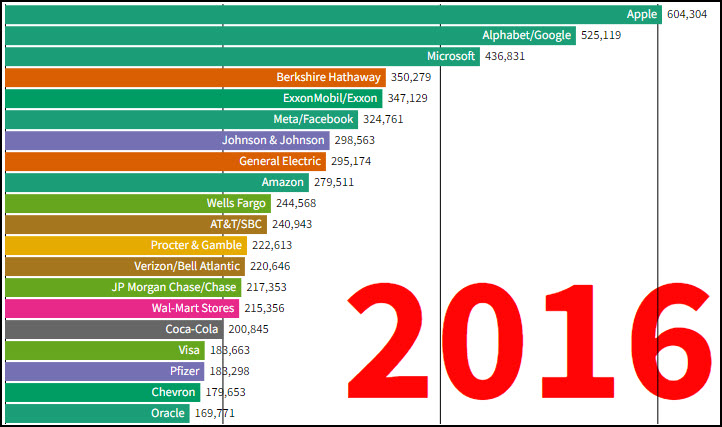Click the value 179,653
Image resolution: width=722 pixels, height=427 pixels.
tap(225, 392)
